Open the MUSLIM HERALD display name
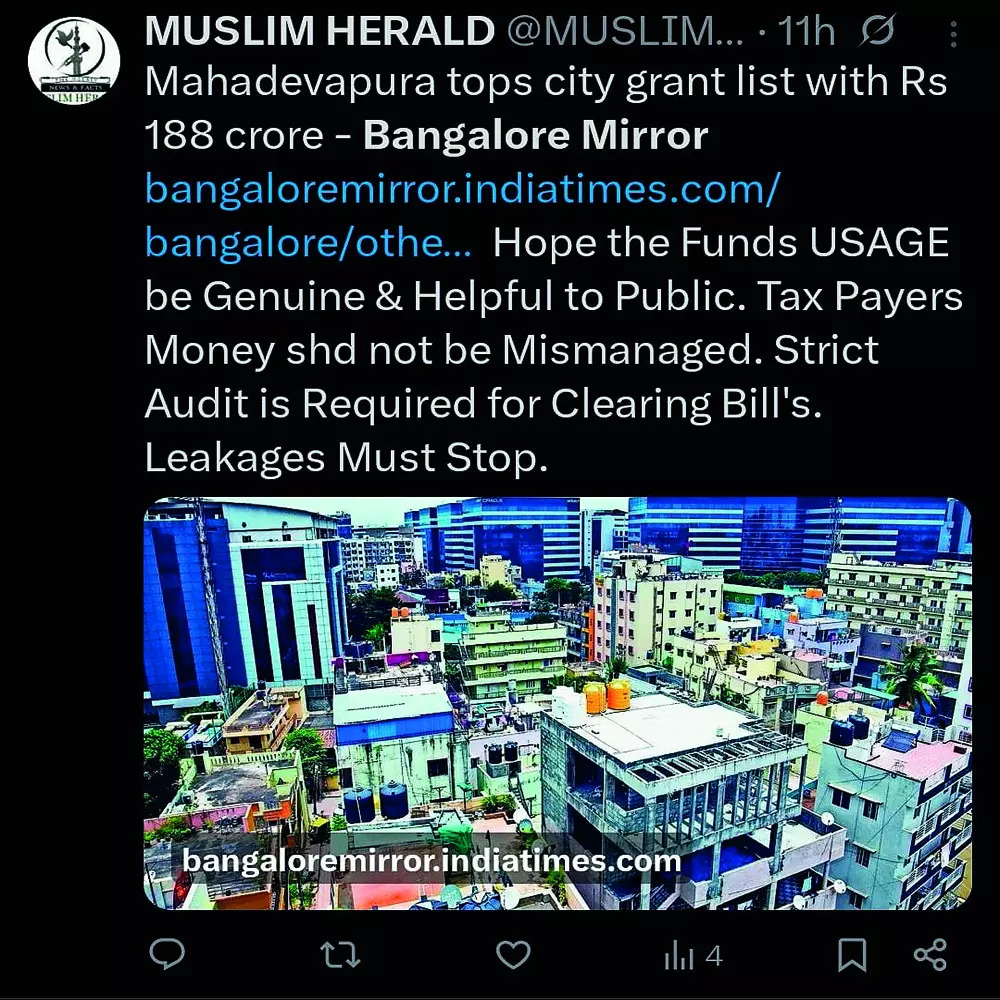 tap(320, 31)
